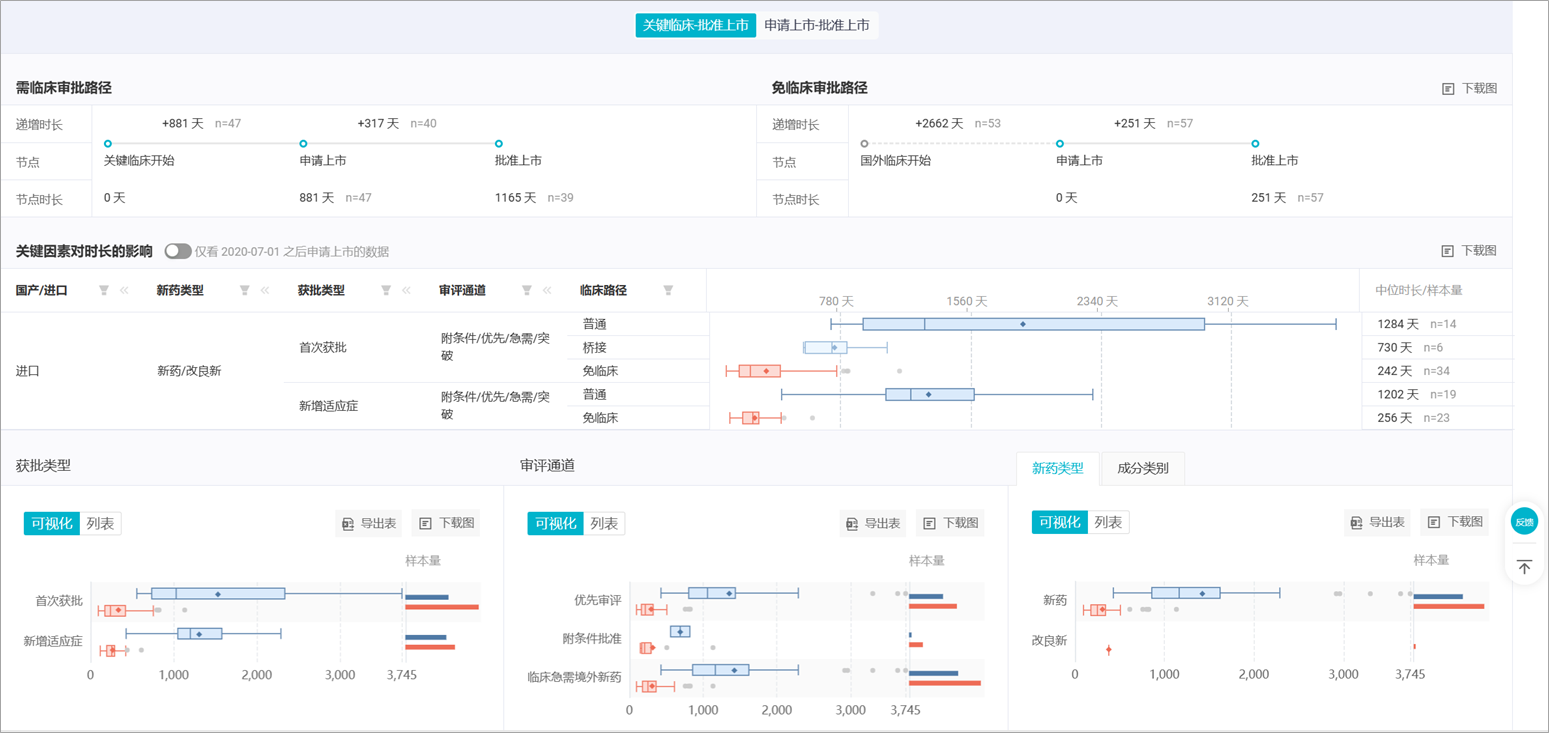Collapse the 新药类型 column with chevrons

265,290
